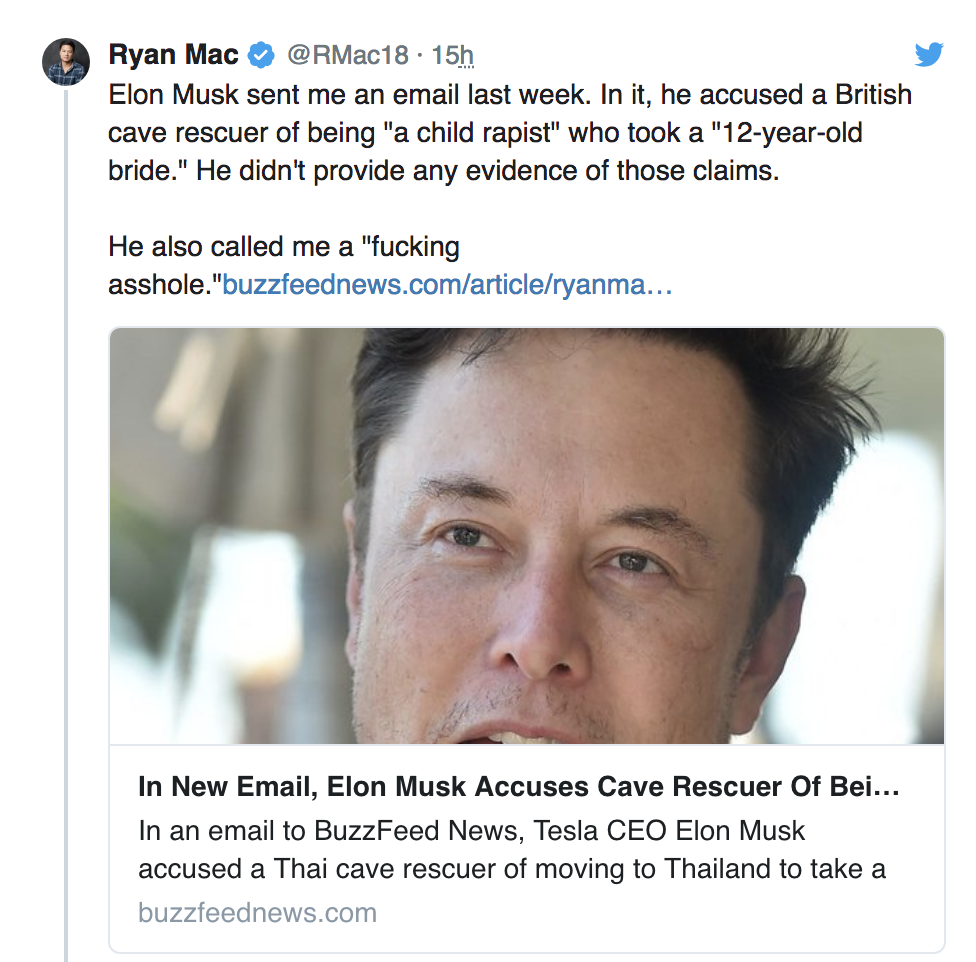Click the blue verified badge

pos(262,55)
